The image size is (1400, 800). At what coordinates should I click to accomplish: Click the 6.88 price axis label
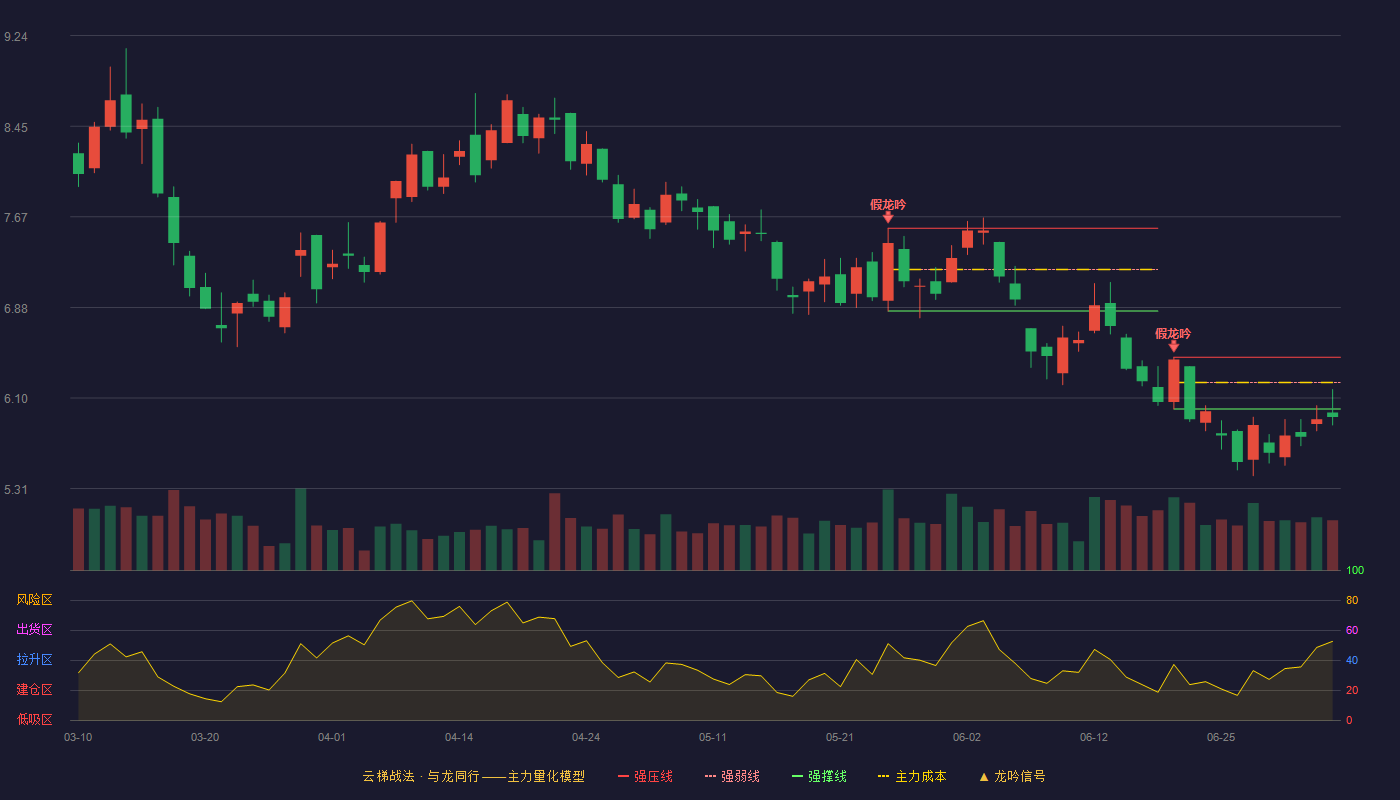[x=16, y=309]
